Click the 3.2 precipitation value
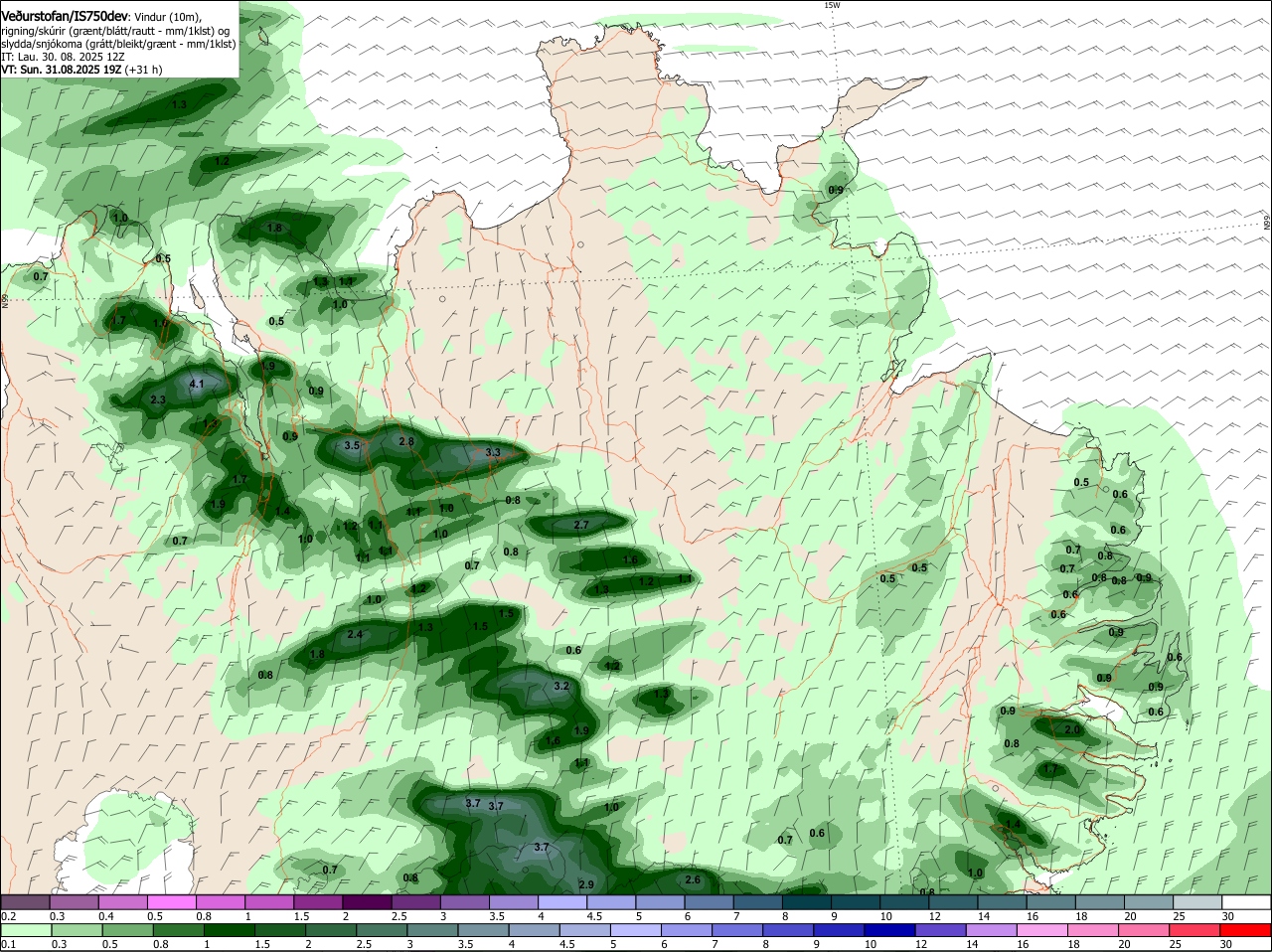1272x952 pixels. click(560, 686)
